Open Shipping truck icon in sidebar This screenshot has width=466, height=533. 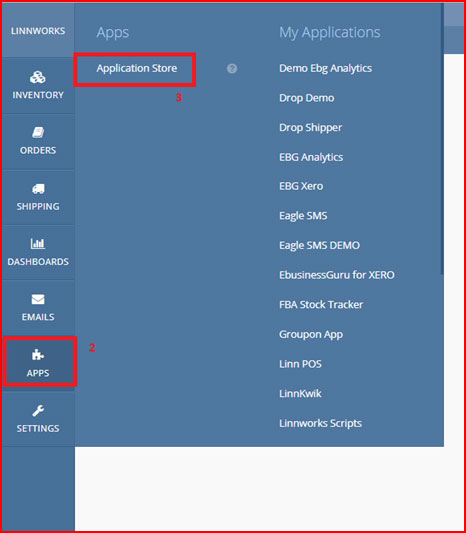38,189
